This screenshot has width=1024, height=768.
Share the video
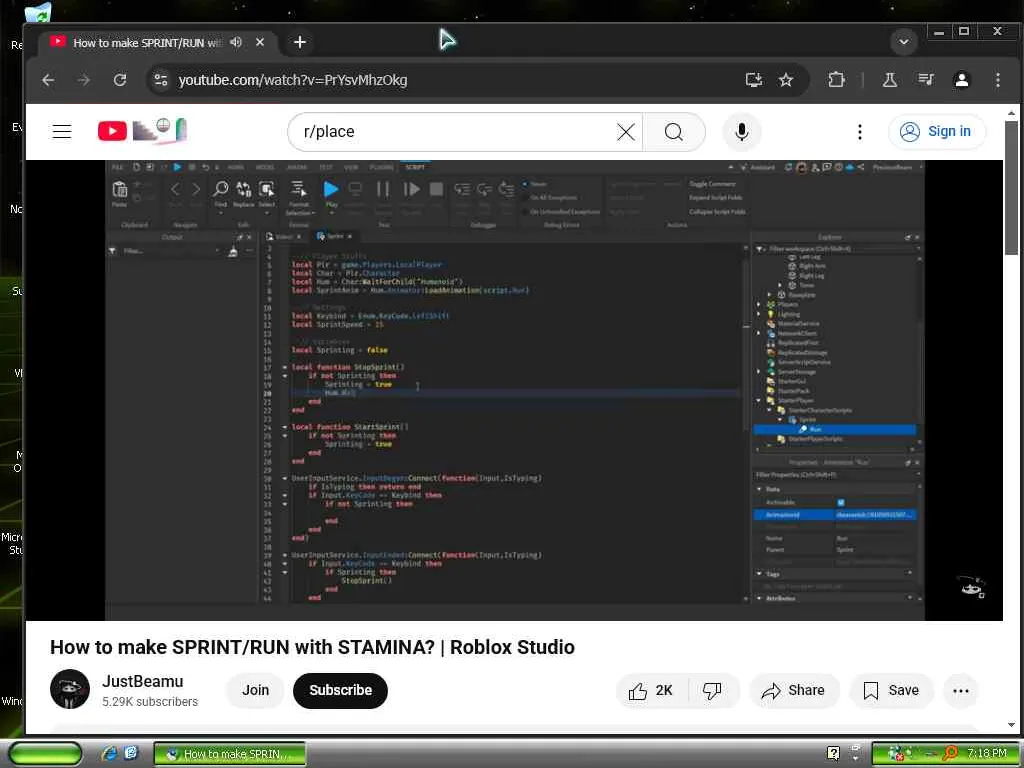click(x=794, y=690)
